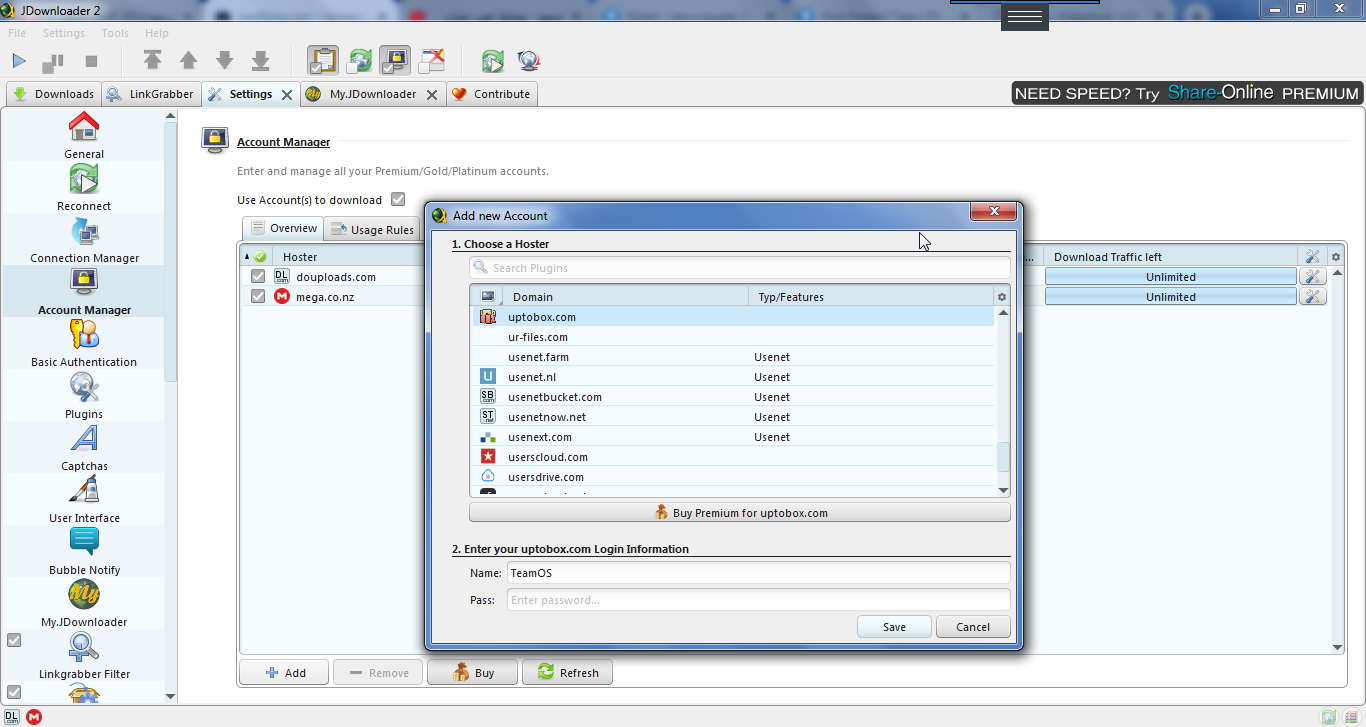Pause downloads using the toolbar pause icon

click(x=53, y=62)
